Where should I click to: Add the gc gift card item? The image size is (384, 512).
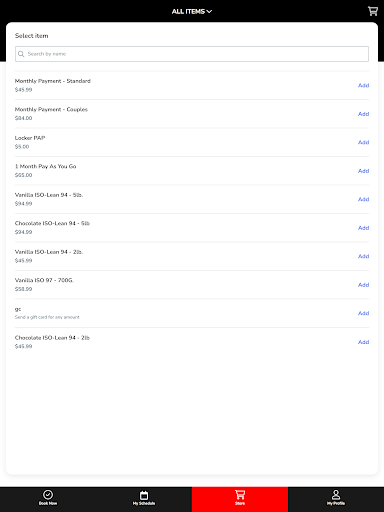click(x=363, y=313)
